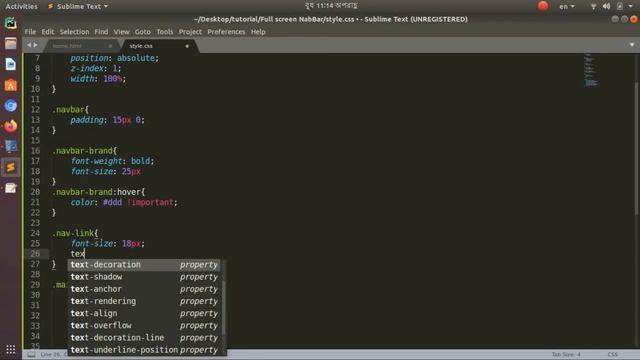The image size is (640, 360).
Task: Open the Help menu
Action: [x=258, y=32]
